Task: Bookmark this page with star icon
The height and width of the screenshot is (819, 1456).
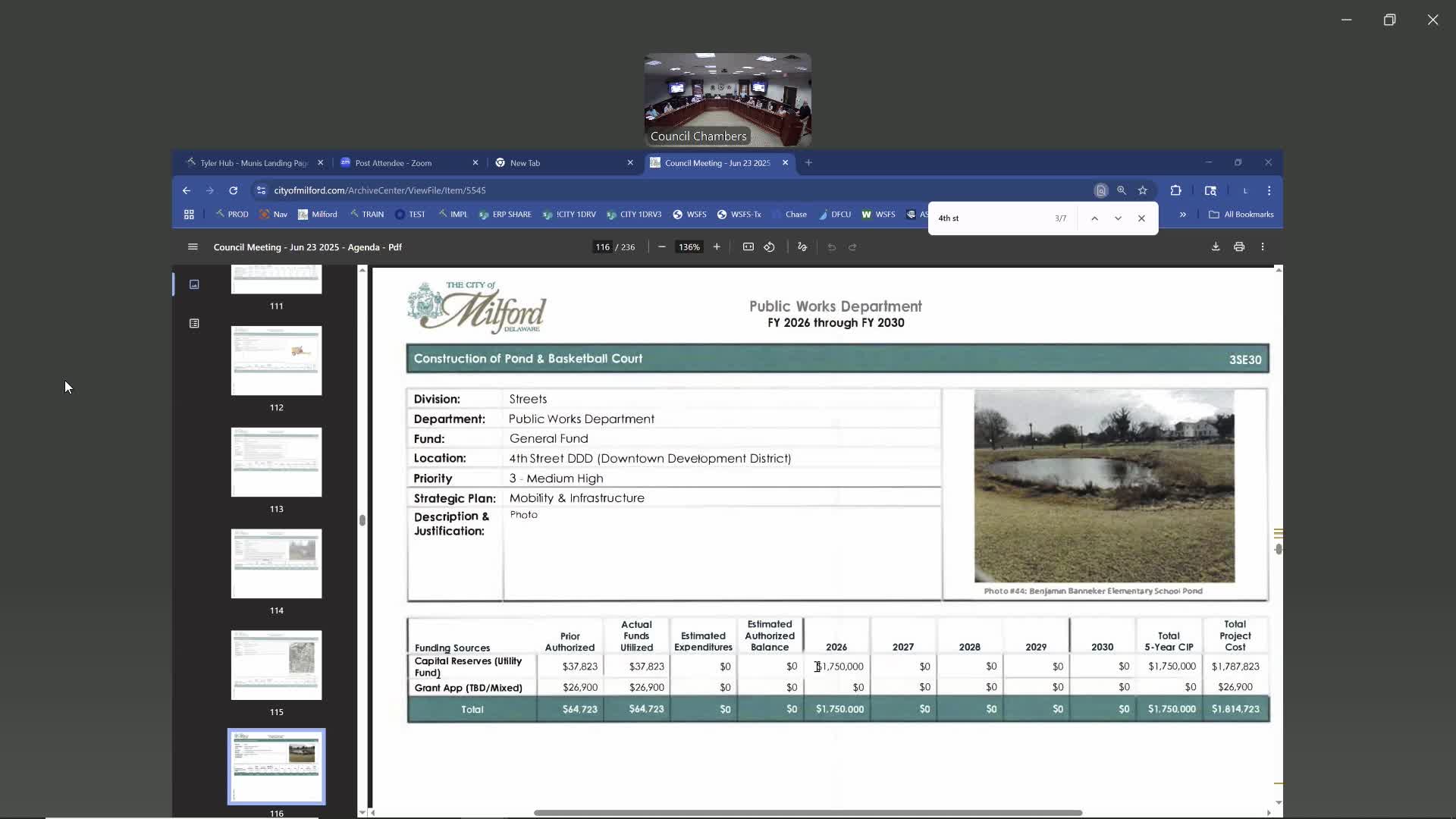Action: (1142, 190)
